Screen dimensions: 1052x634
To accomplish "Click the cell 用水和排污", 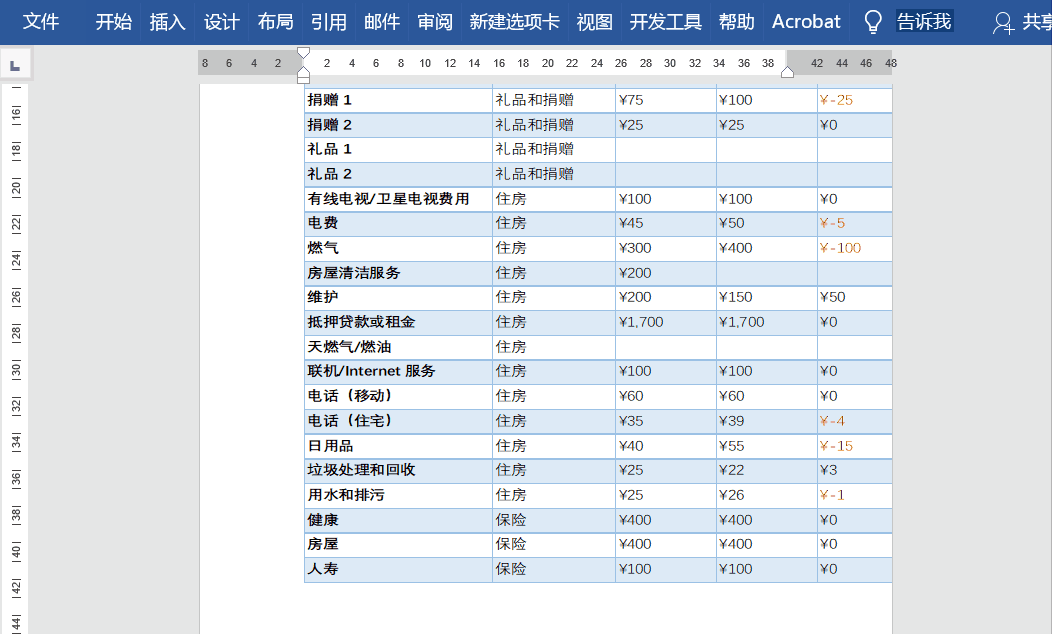I will [x=399, y=495].
